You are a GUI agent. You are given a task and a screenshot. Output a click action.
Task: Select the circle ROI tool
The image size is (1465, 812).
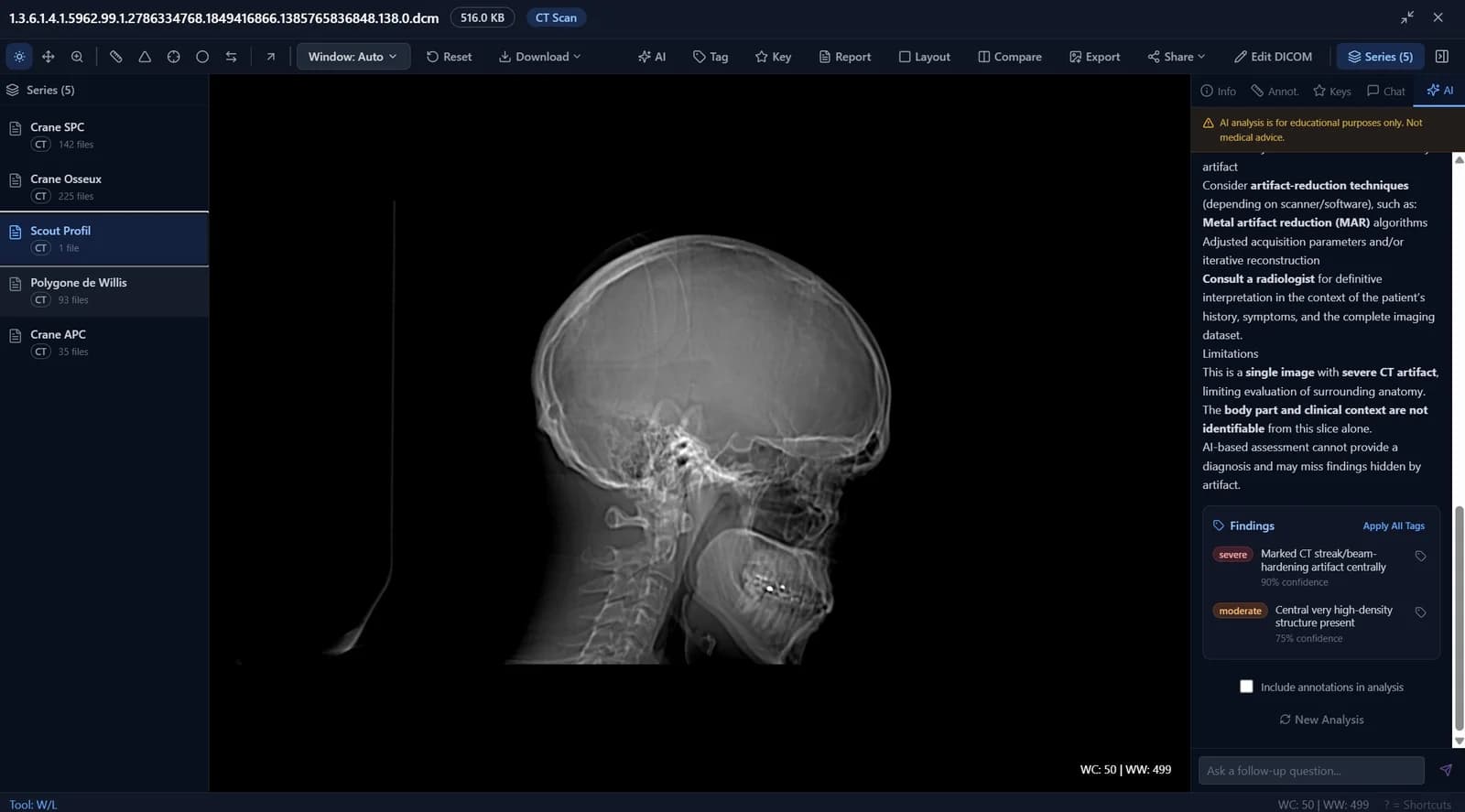click(x=202, y=57)
